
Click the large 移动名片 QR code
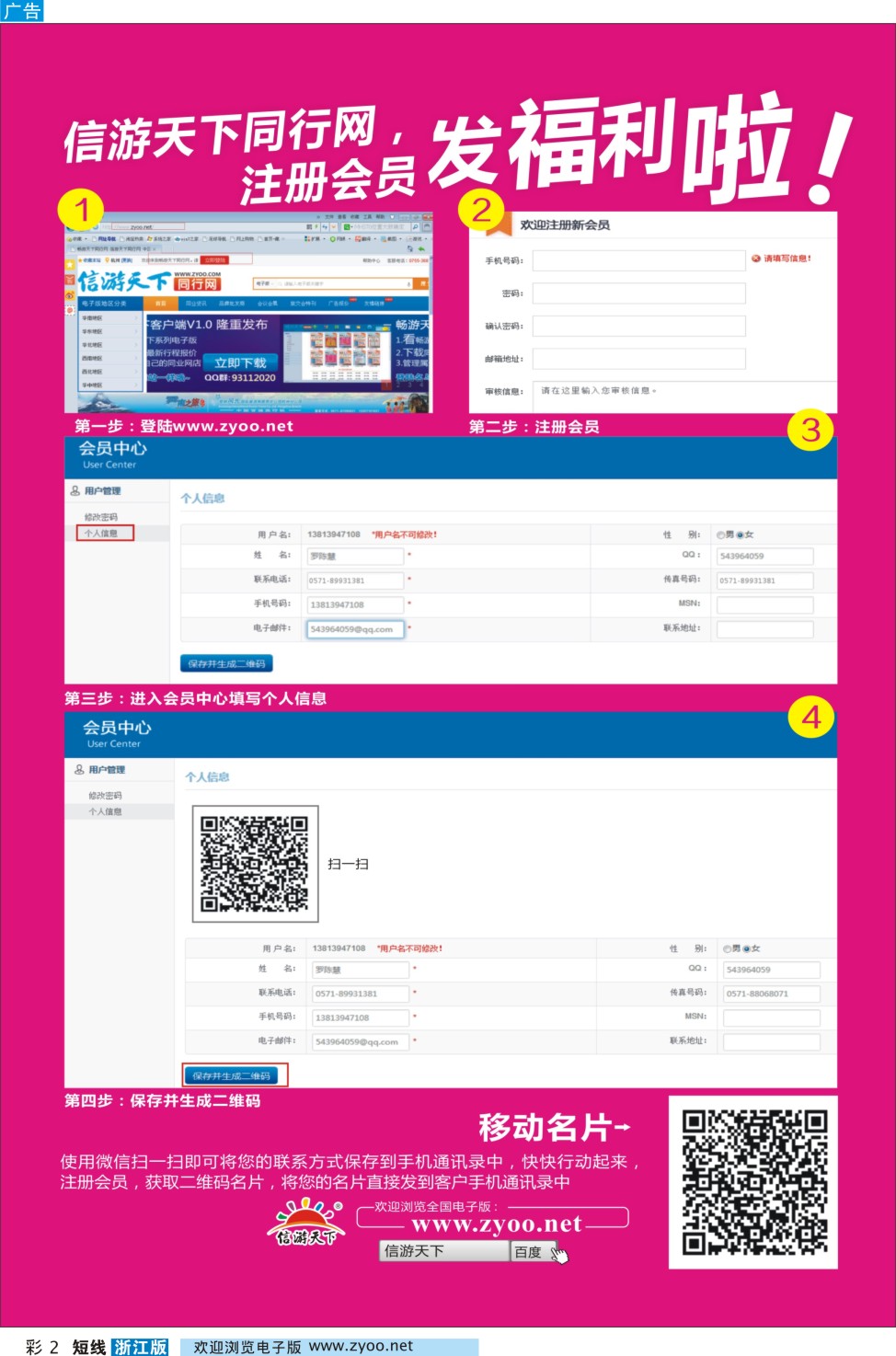click(754, 1182)
